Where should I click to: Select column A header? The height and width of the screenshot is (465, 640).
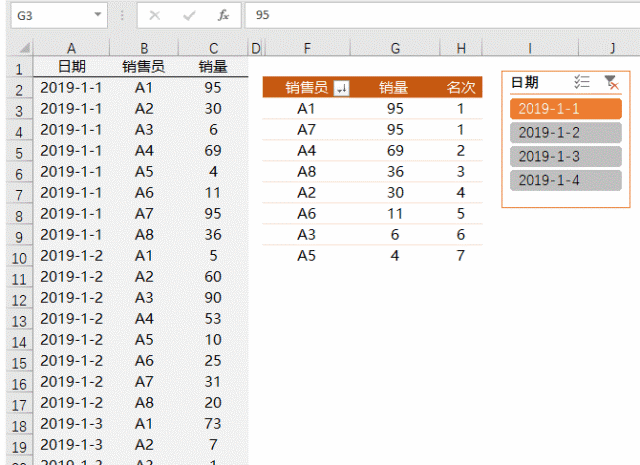point(71,48)
